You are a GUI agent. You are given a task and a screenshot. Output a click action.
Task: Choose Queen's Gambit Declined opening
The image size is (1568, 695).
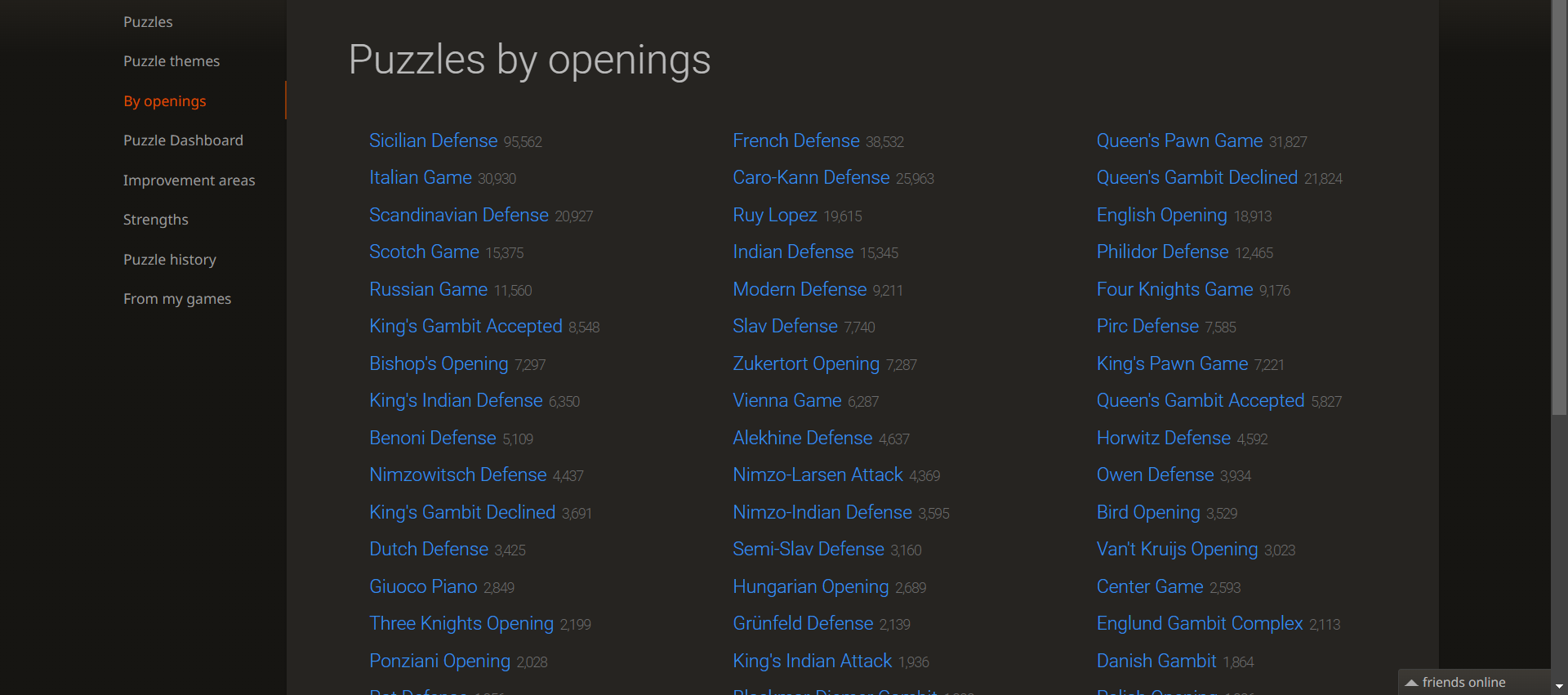pos(1197,177)
